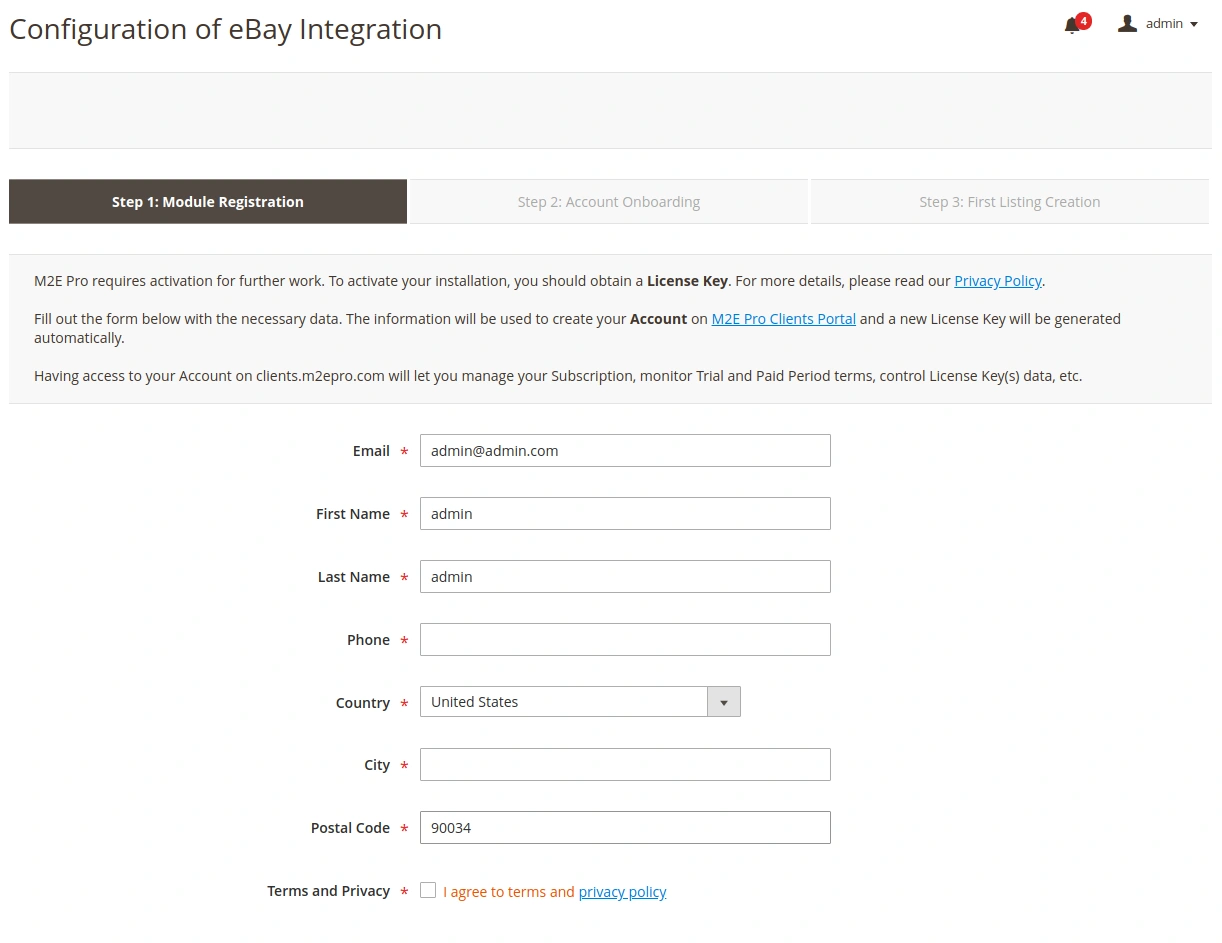Focus the empty City input field

tap(625, 765)
